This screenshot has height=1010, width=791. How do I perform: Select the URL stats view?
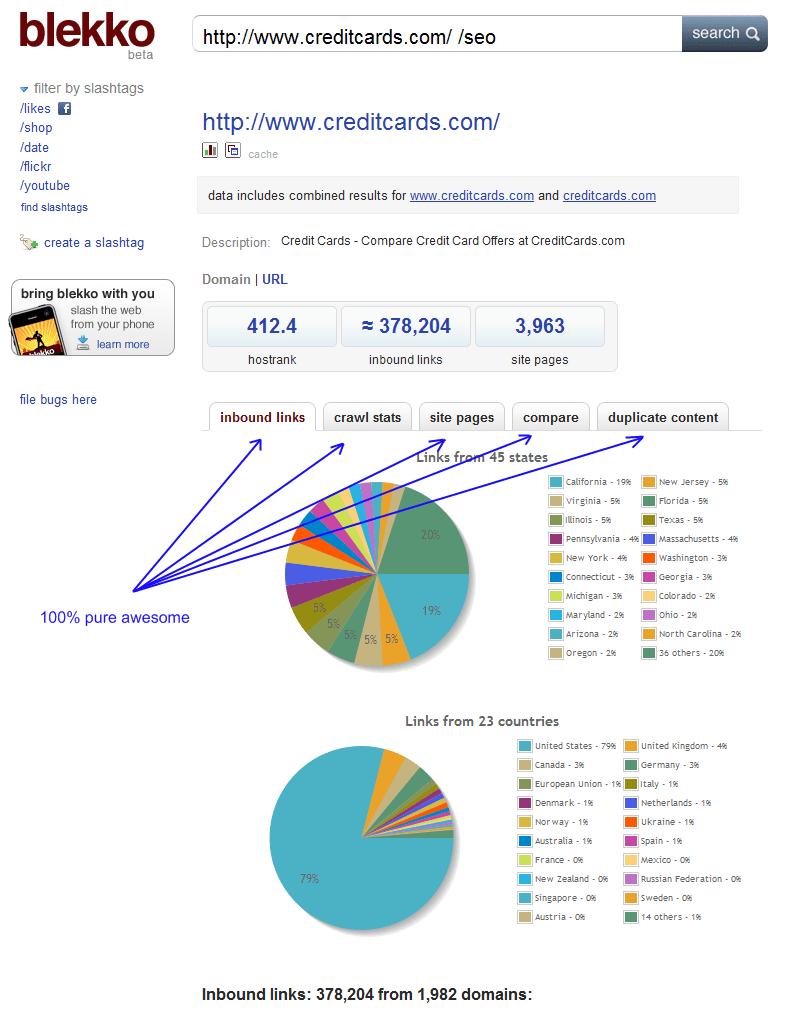pyautogui.click(x=275, y=280)
